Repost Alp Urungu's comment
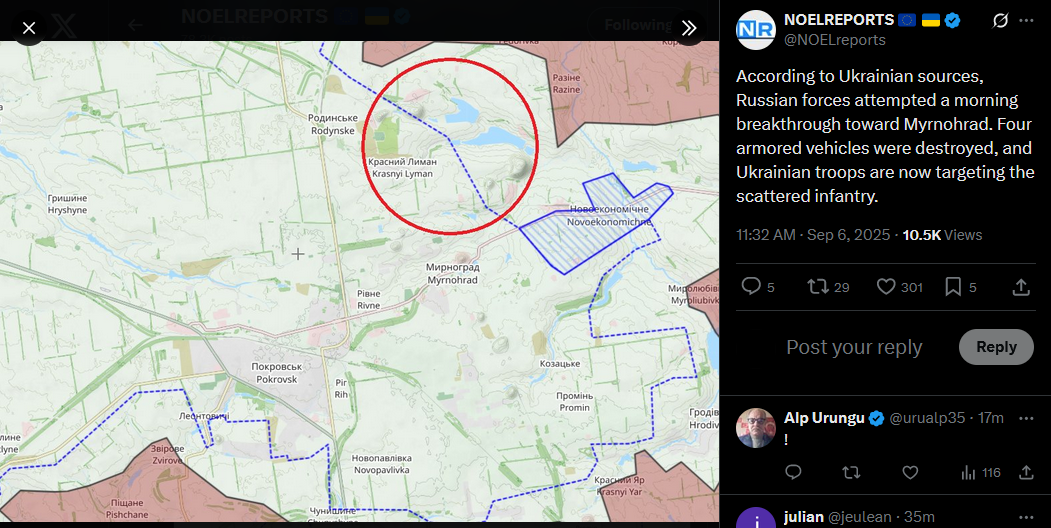The height and width of the screenshot is (528, 1051). tap(851, 472)
